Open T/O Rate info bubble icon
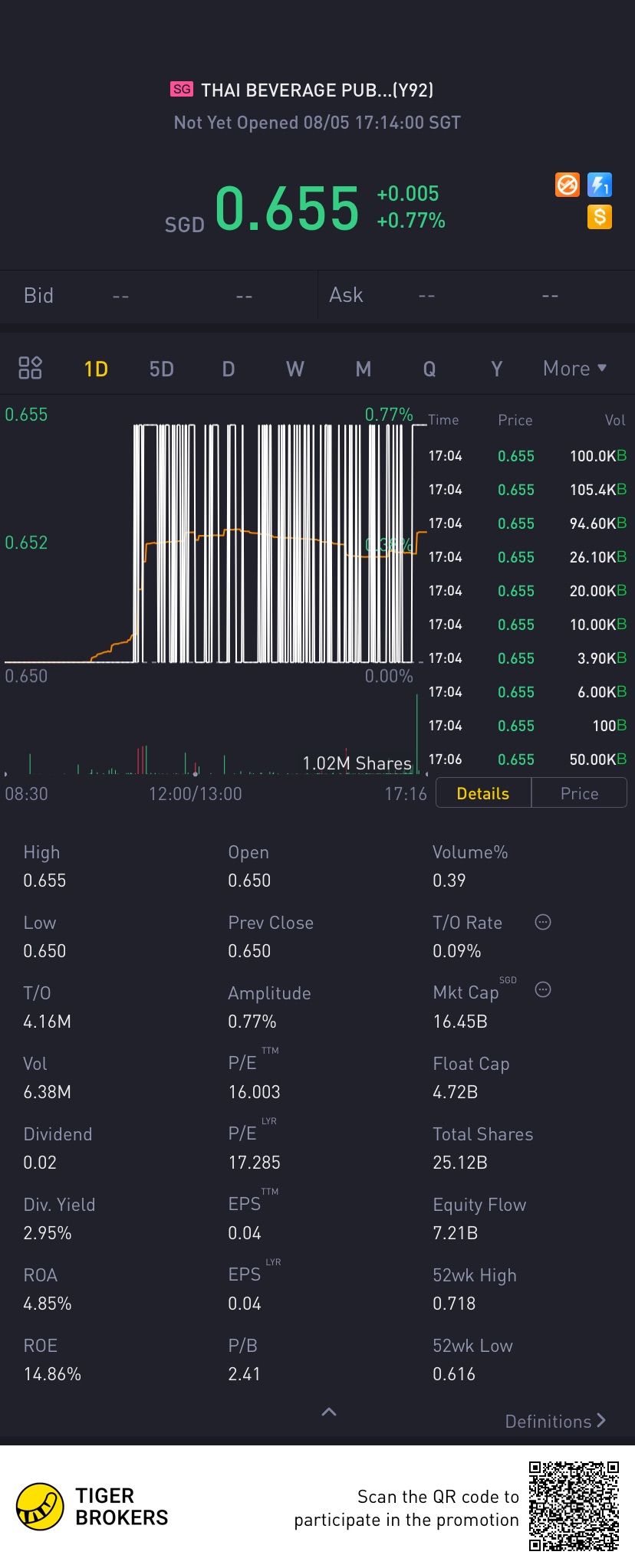 (543, 922)
